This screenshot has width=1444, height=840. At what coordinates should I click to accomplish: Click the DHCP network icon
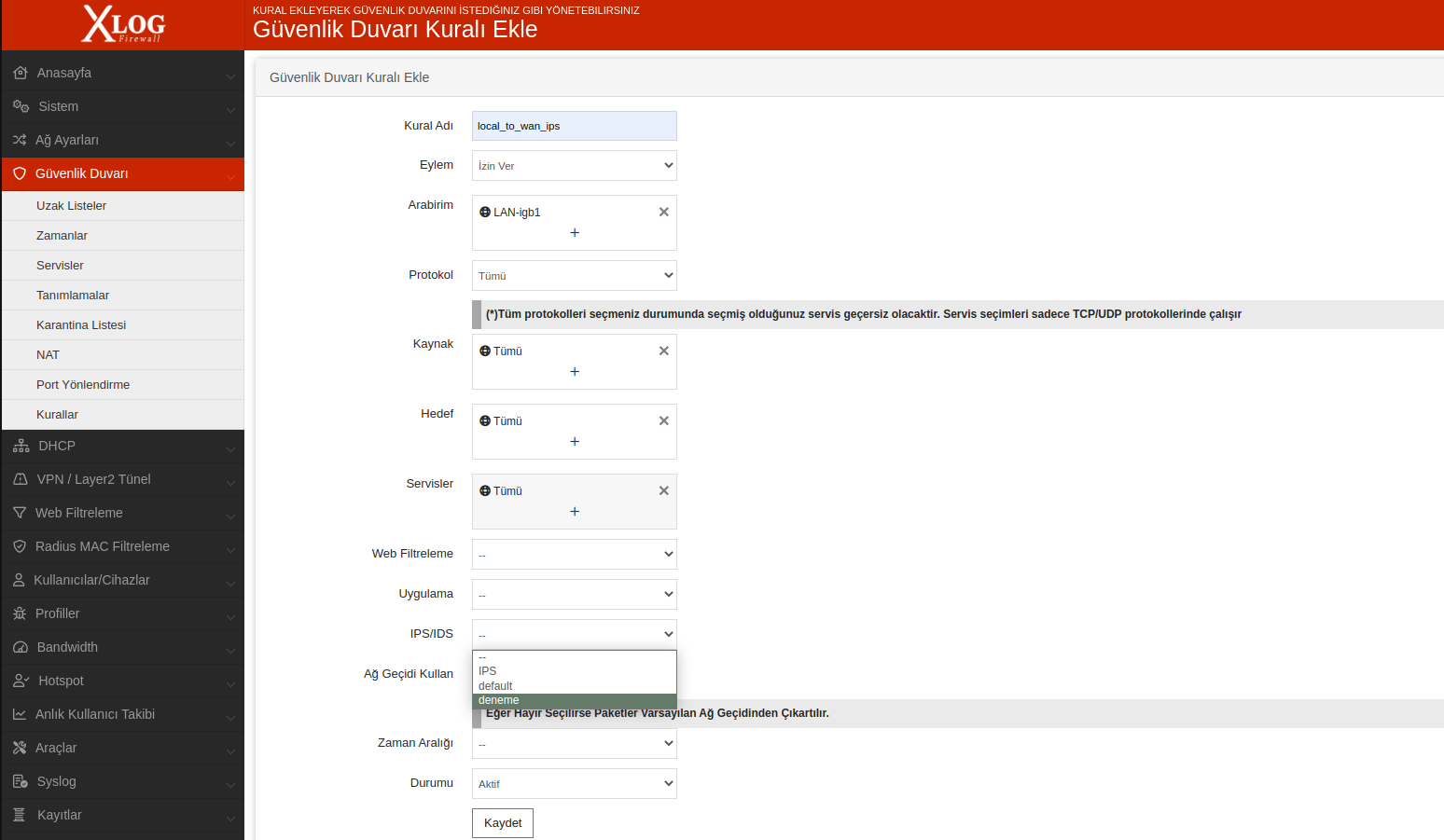coord(21,446)
